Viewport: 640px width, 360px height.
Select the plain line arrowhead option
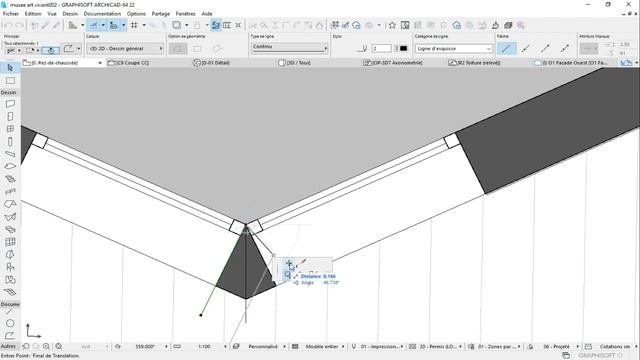click(x=506, y=49)
